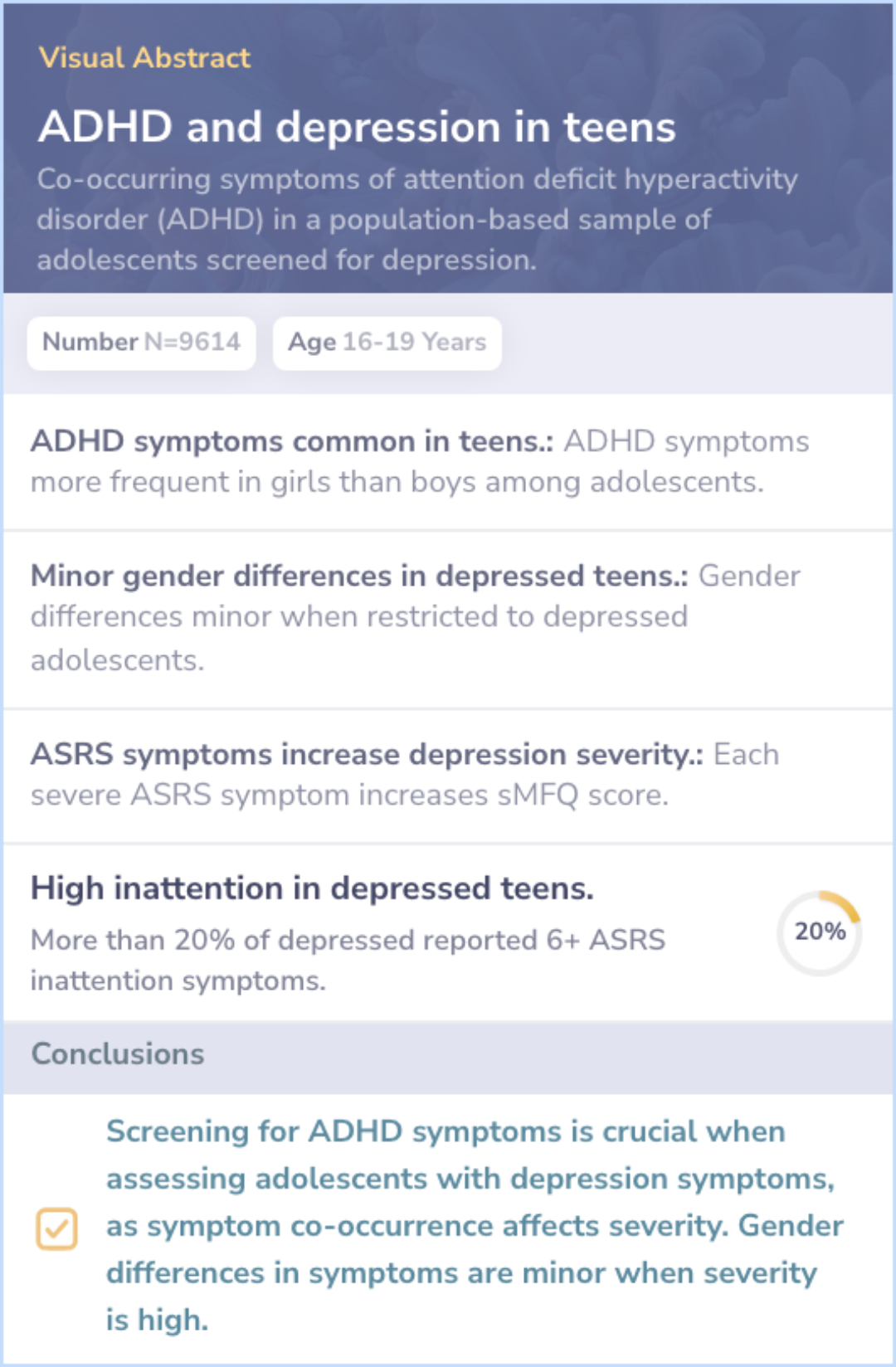Click text about 6+ ASRS inattention symptoms

pos(348,961)
